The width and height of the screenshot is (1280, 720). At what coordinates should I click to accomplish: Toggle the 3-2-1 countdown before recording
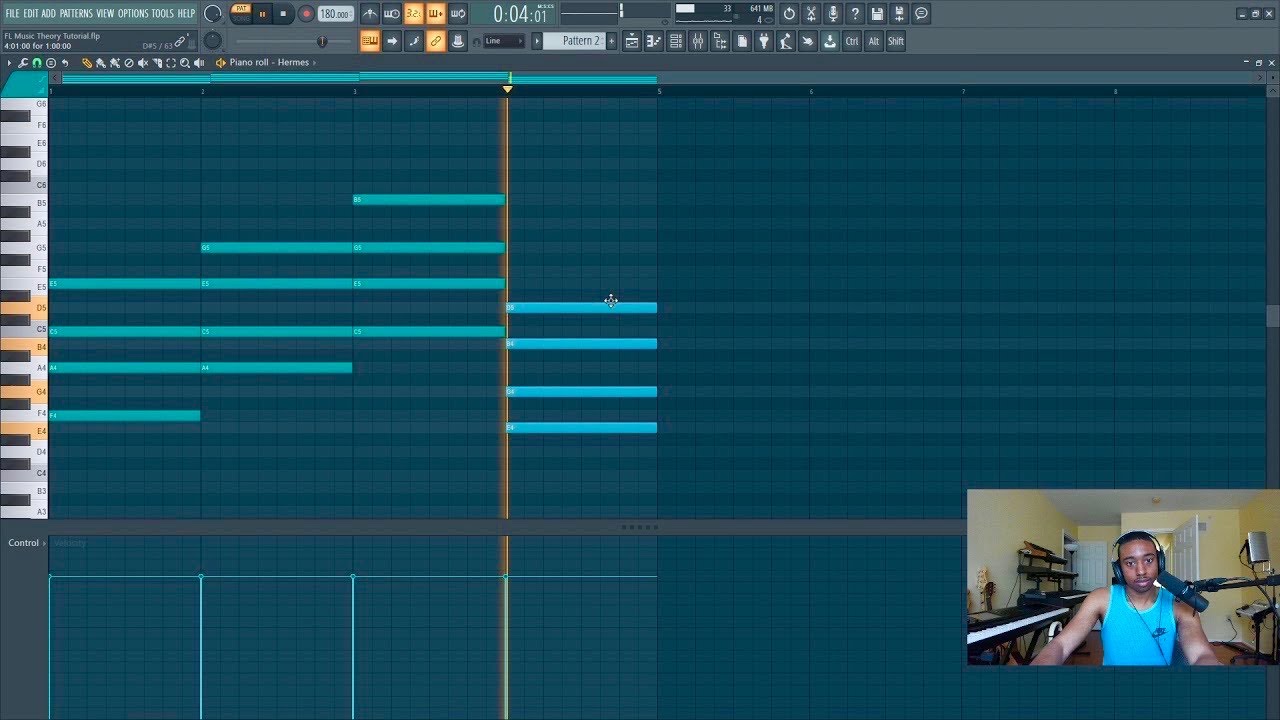coord(414,14)
